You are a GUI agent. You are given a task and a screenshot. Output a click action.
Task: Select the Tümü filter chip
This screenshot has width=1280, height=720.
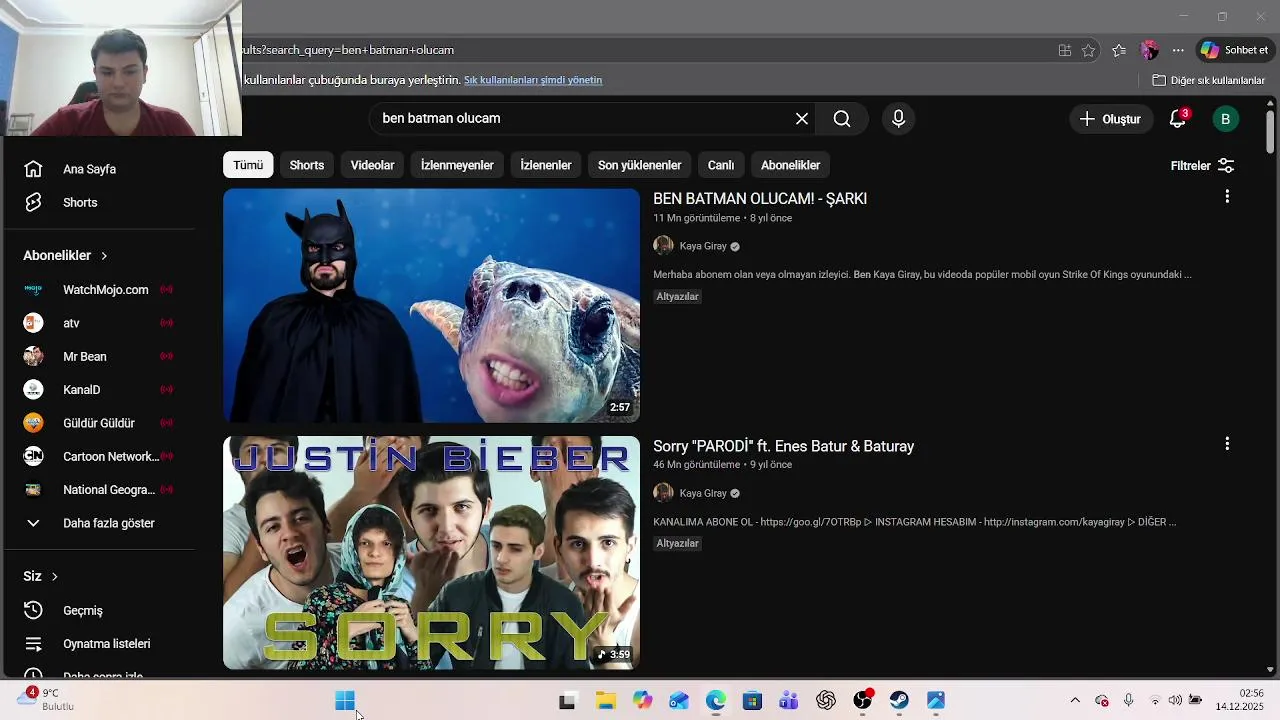click(x=248, y=165)
